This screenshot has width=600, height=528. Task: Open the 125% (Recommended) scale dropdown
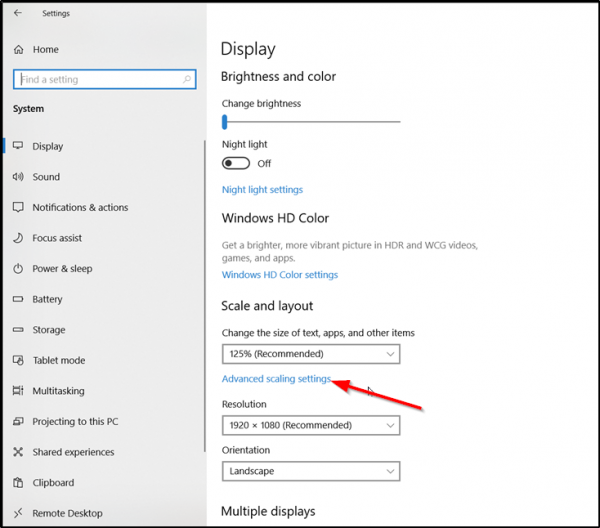coord(311,354)
